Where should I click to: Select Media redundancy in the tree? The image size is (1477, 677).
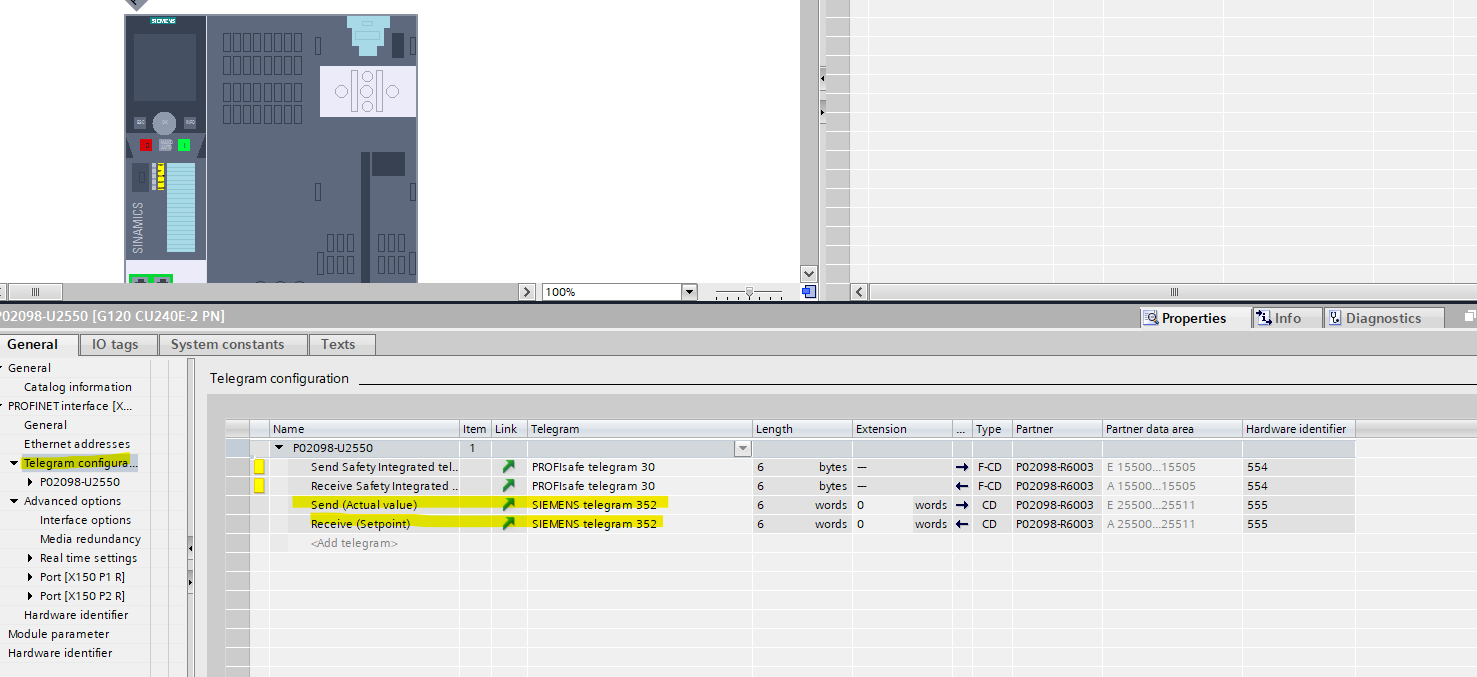coord(90,539)
